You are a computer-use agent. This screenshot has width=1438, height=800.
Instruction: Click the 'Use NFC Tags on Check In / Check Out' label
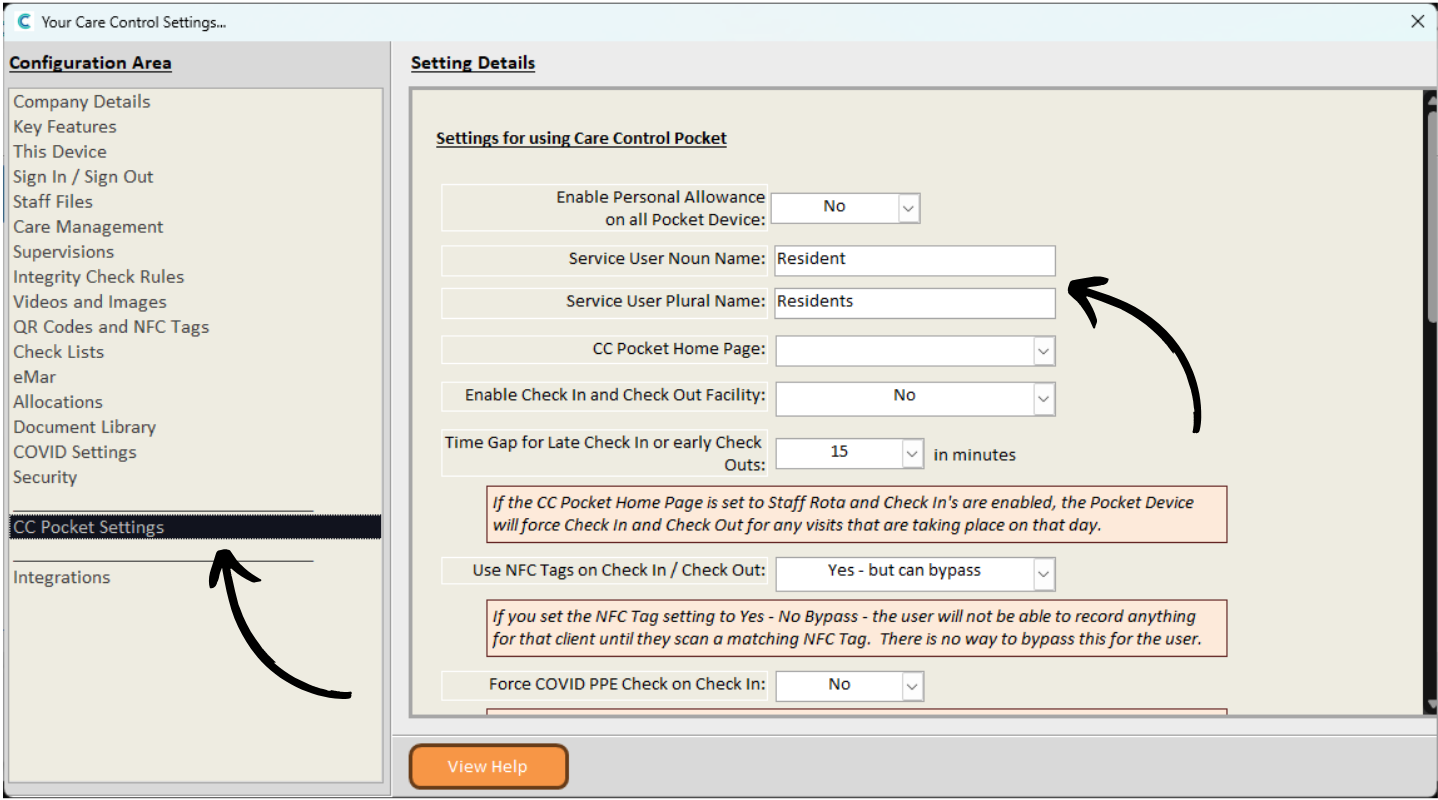tap(605, 571)
